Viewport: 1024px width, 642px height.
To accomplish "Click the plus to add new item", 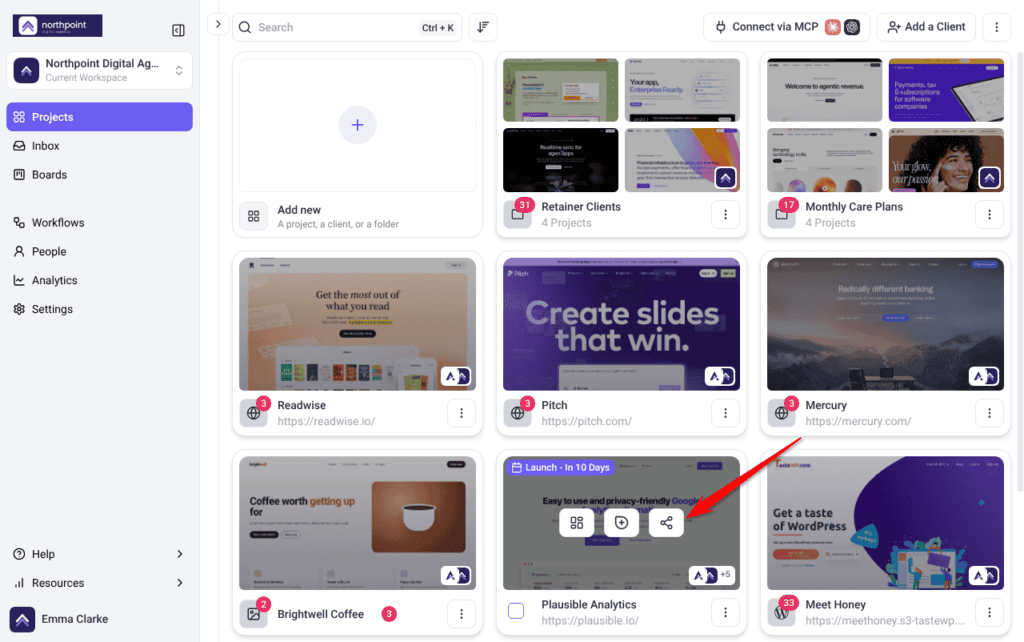I will (357, 125).
